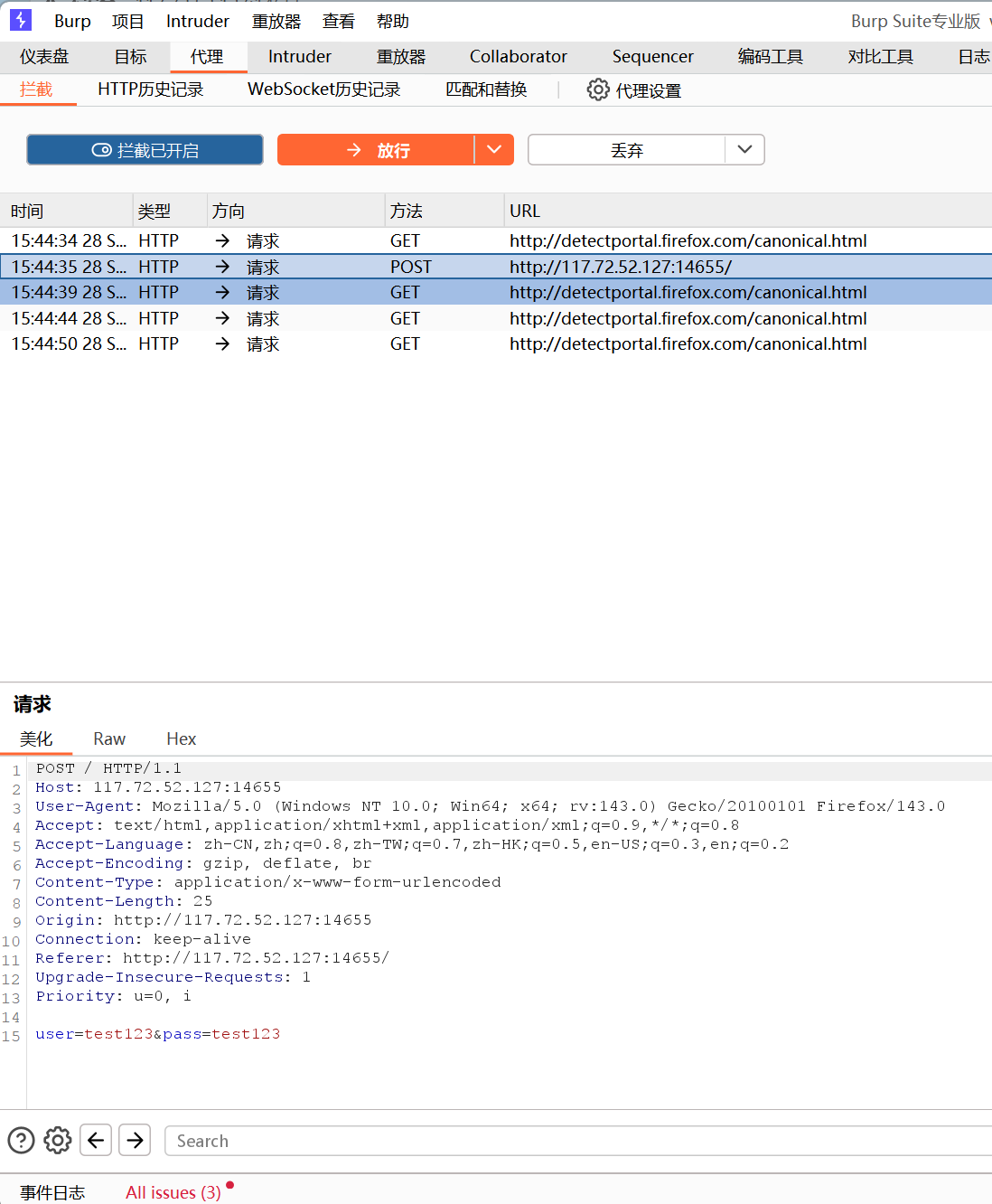Screen dimensions: 992x1204
Task: Open the proxy settings gear icon
Action: 598,89
